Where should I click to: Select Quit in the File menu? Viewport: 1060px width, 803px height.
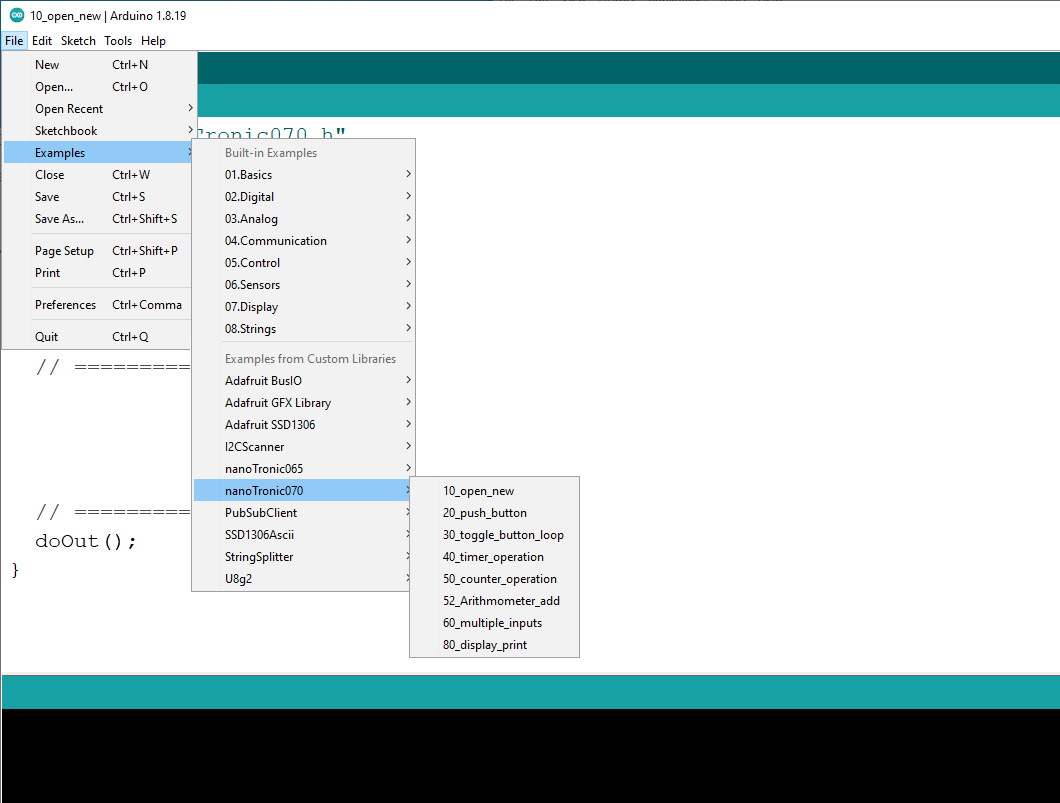(47, 337)
